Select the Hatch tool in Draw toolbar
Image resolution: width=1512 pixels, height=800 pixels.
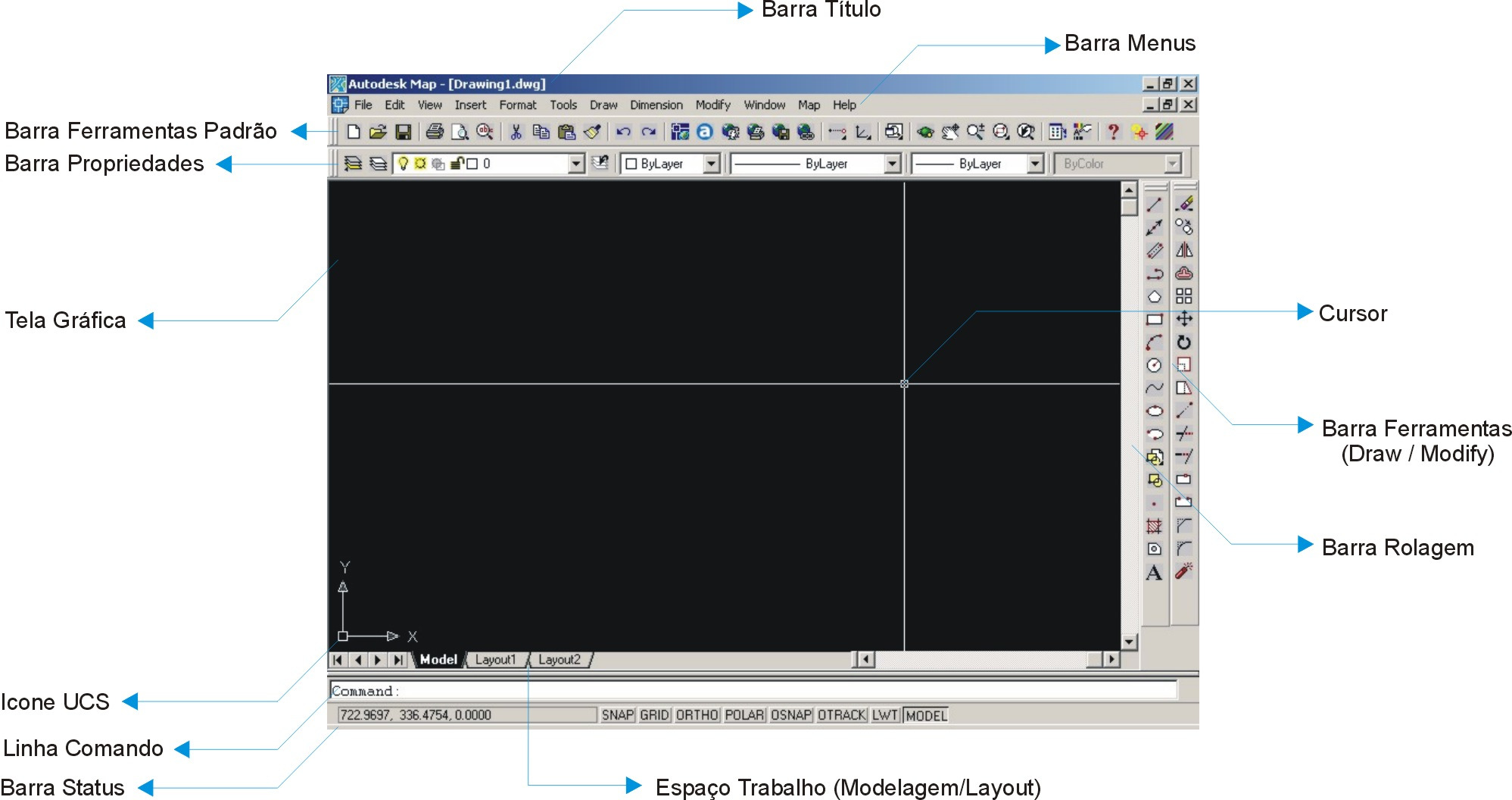[x=1154, y=526]
